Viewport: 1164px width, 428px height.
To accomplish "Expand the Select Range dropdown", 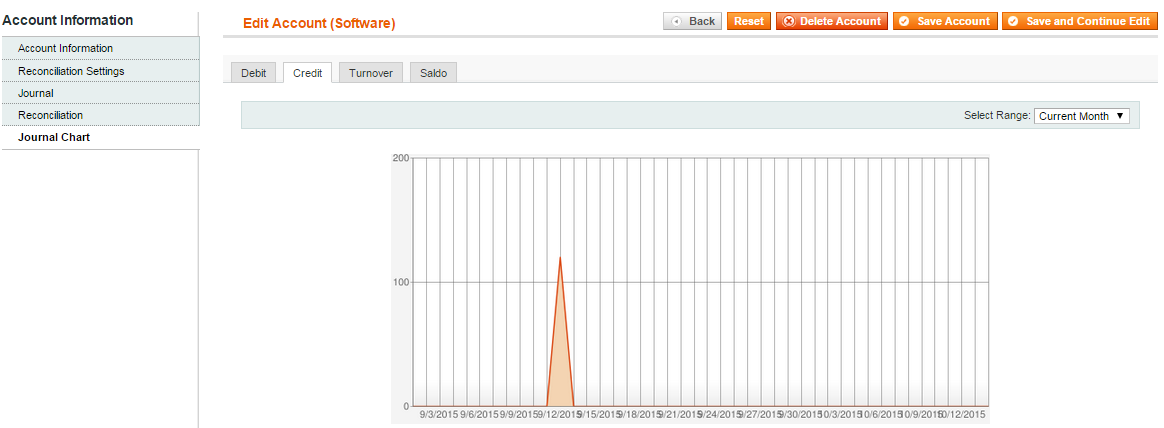I will (x=1081, y=116).
